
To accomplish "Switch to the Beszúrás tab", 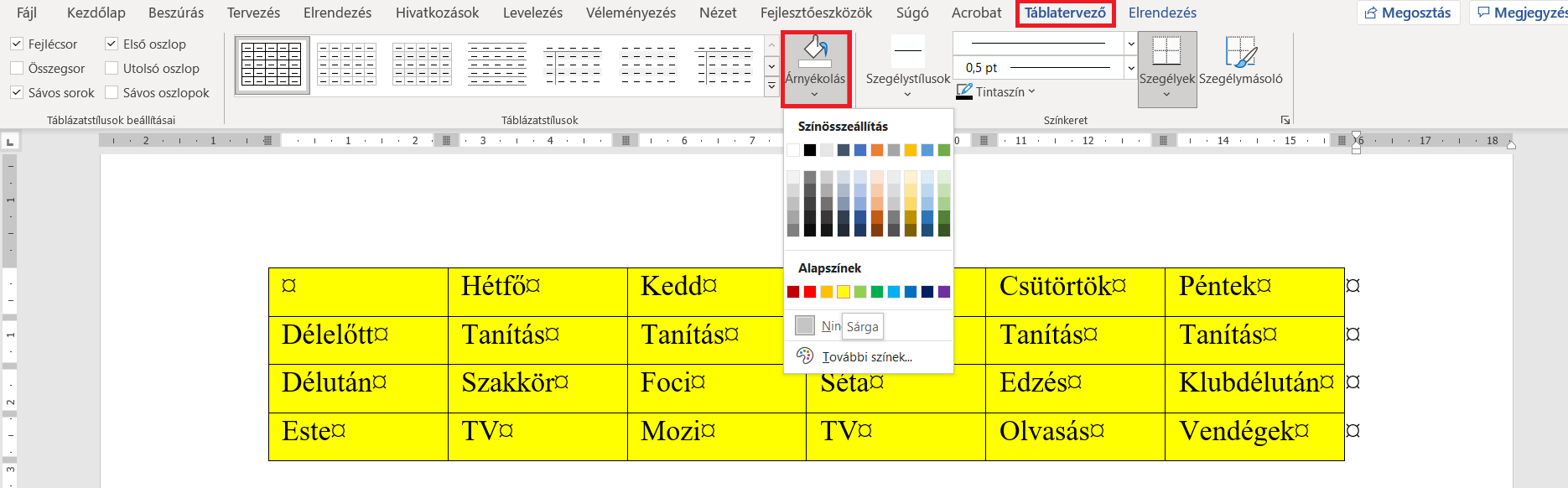I will coord(176,13).
